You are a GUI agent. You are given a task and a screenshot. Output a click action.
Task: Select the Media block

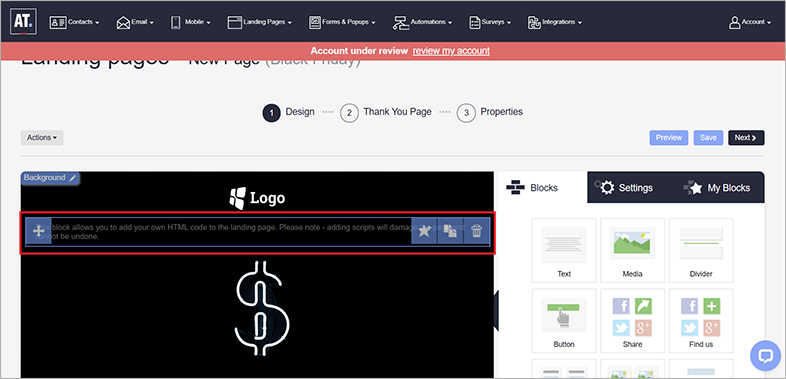[633, 250]
